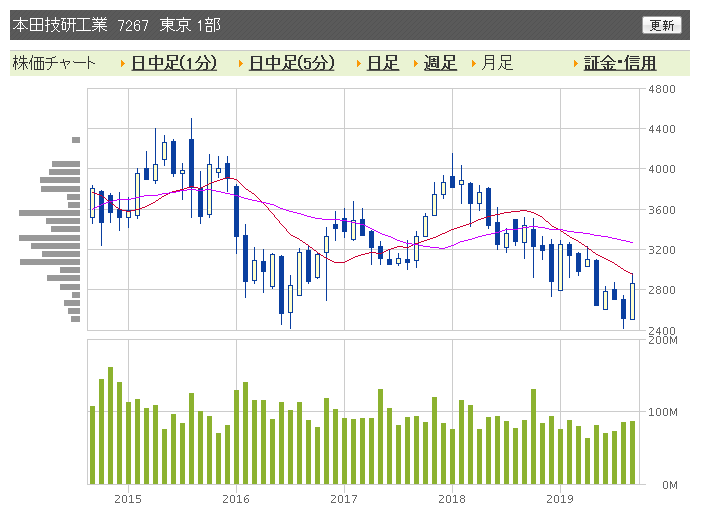Click the tallest volume bar in late 2014

pyautogui.click(x=110, y=426)
